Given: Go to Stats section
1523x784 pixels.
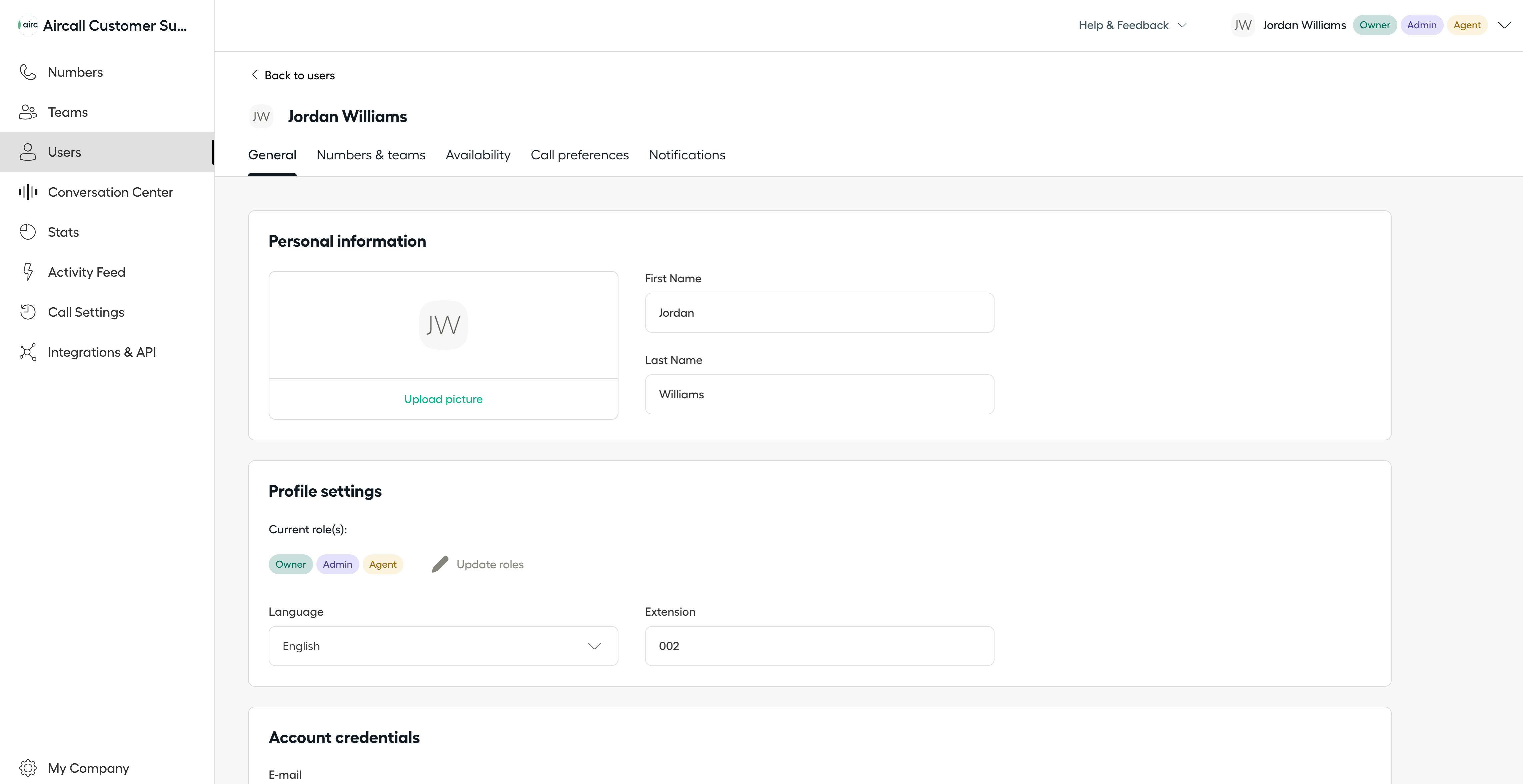Looking at the screenshot, I should [107, 232].
